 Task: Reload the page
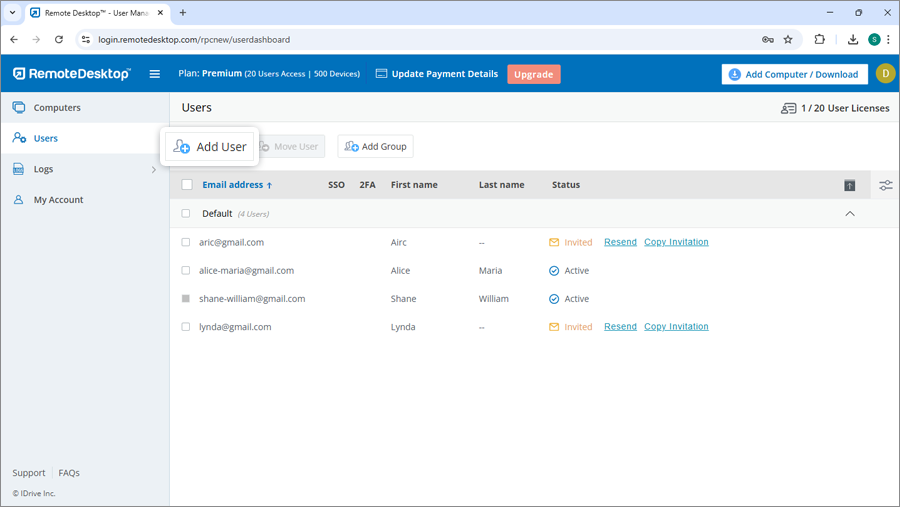[59, 40]
